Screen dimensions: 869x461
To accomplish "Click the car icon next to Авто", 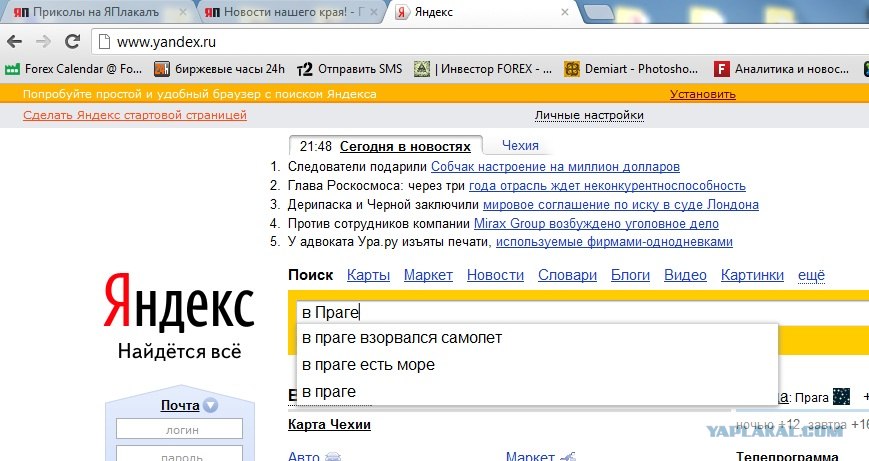I will coord(333,457).
